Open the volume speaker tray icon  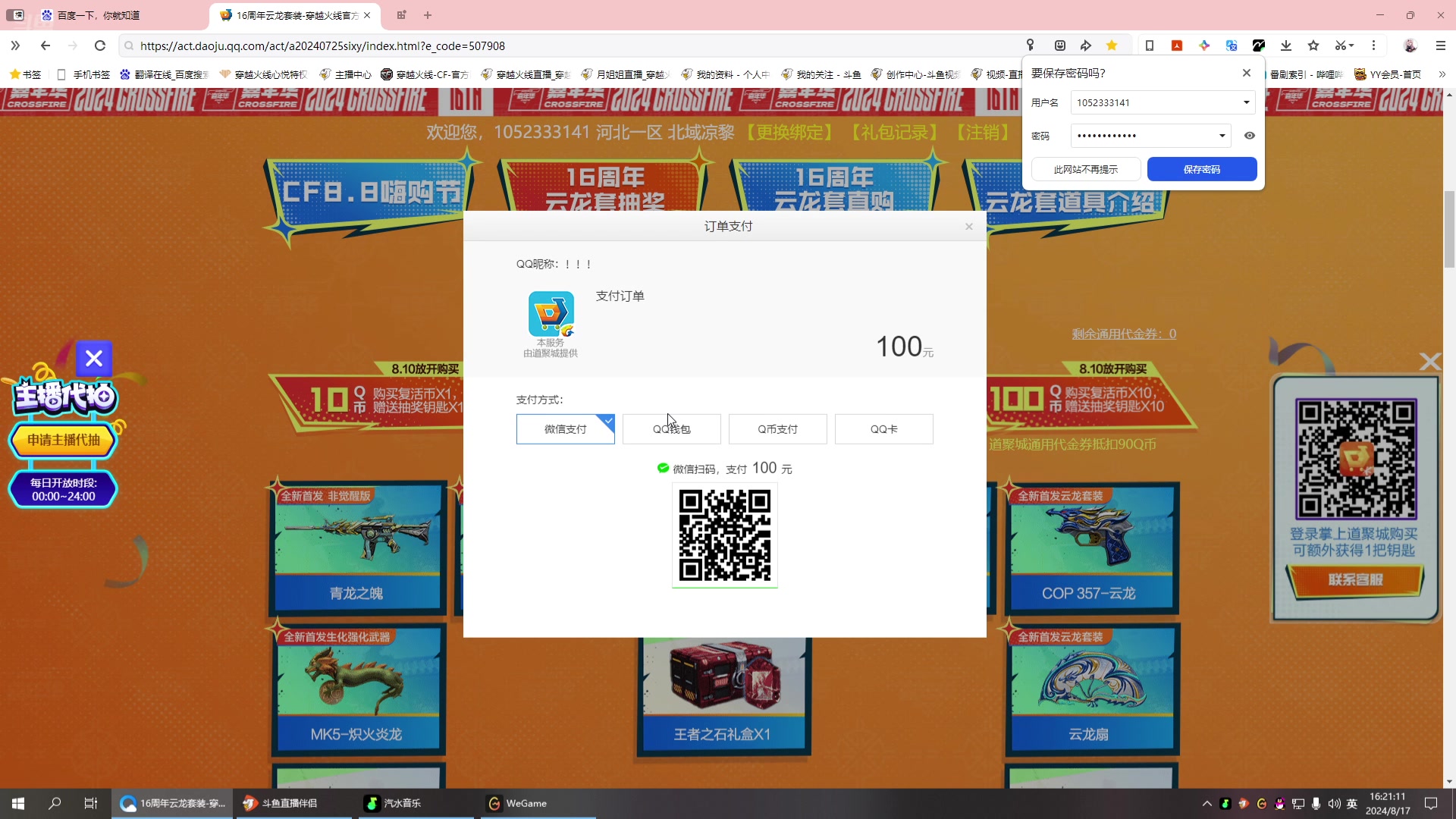1334,804
